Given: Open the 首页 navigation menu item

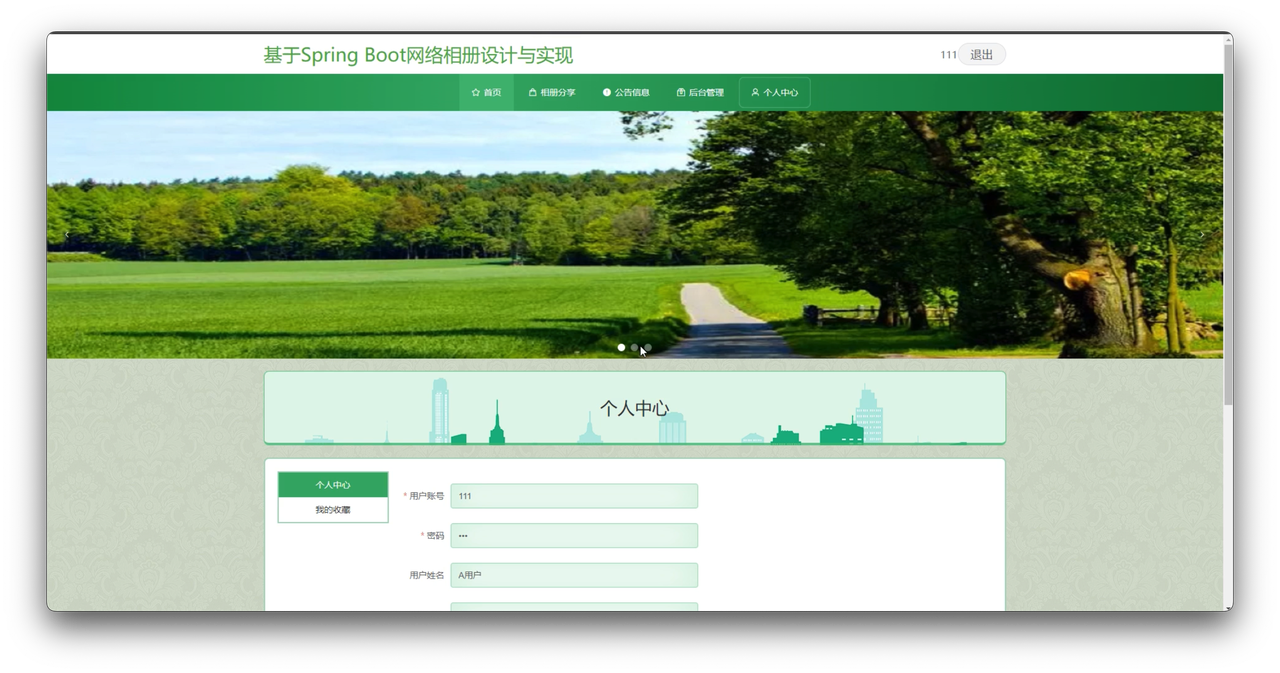Looking at the screenshot, I should pyautogui.click(x=491, y=92).
